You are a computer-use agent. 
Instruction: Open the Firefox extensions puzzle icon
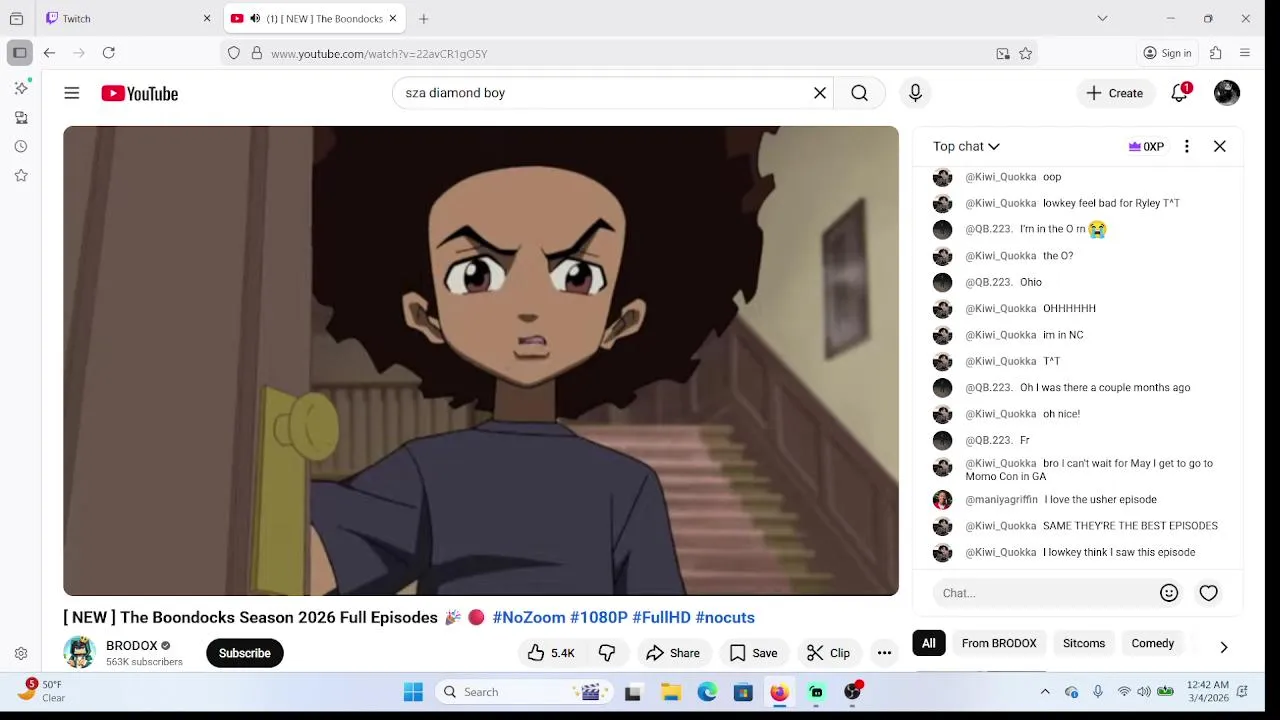point(1216,53)
